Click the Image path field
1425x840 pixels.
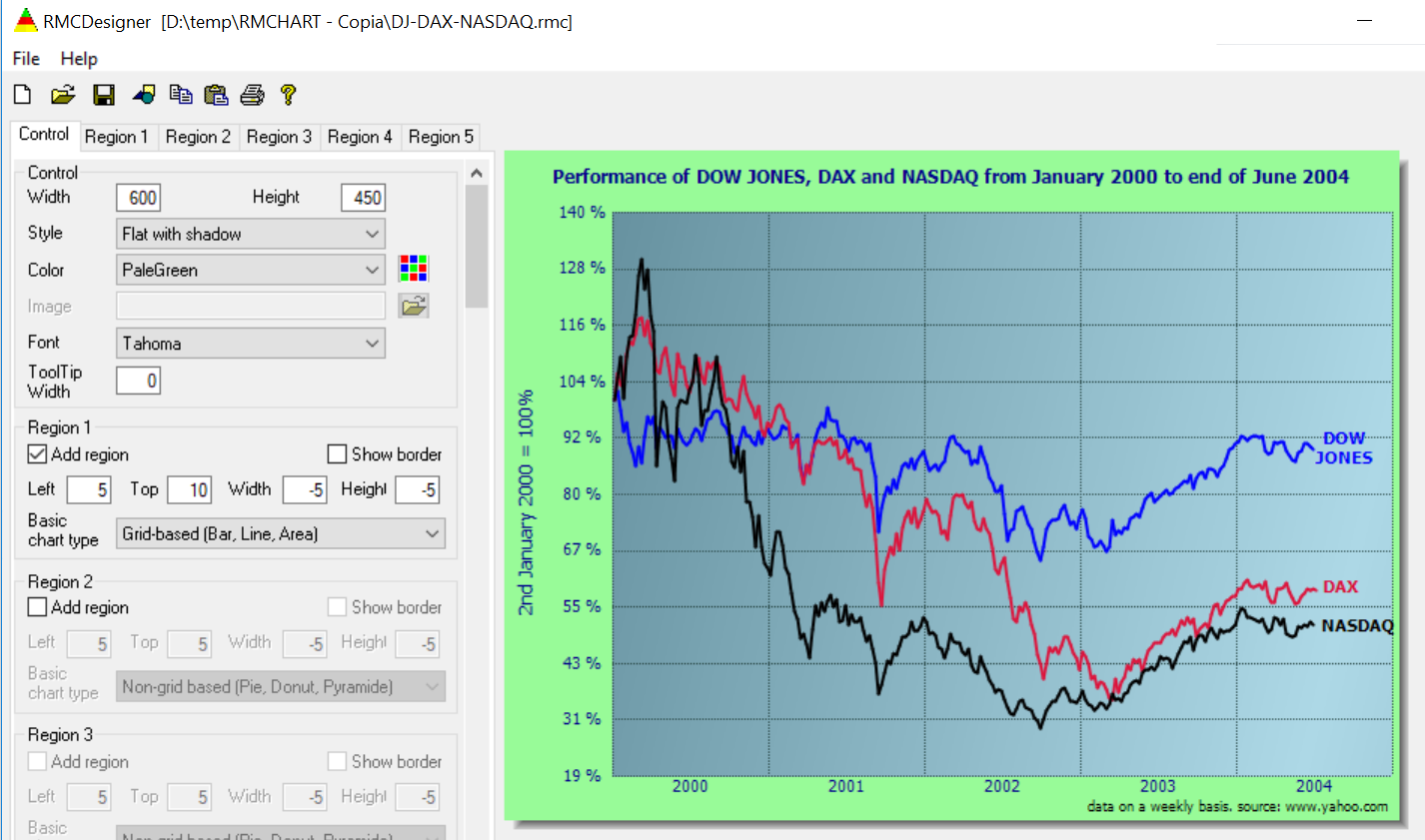[251, 306]
